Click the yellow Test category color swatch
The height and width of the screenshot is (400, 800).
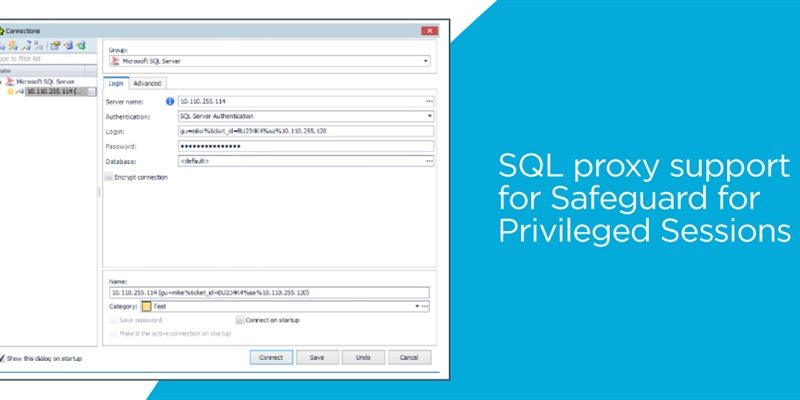[146, 307]
